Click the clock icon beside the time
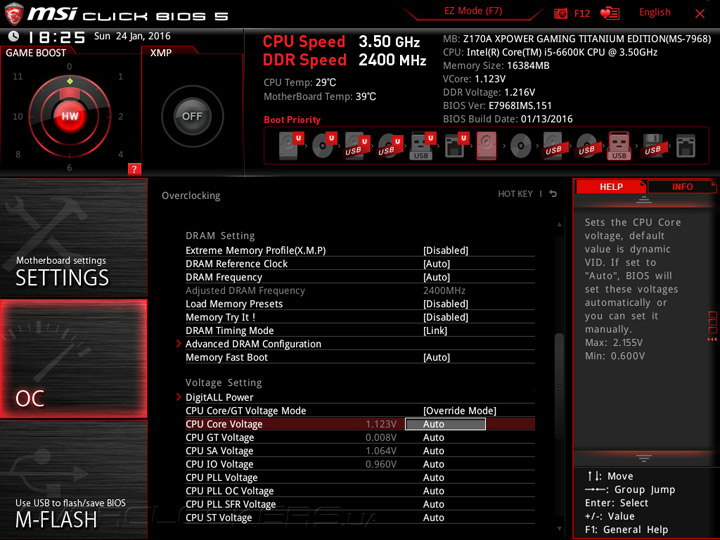The image size is (720, 540). (x=14, y=36)
